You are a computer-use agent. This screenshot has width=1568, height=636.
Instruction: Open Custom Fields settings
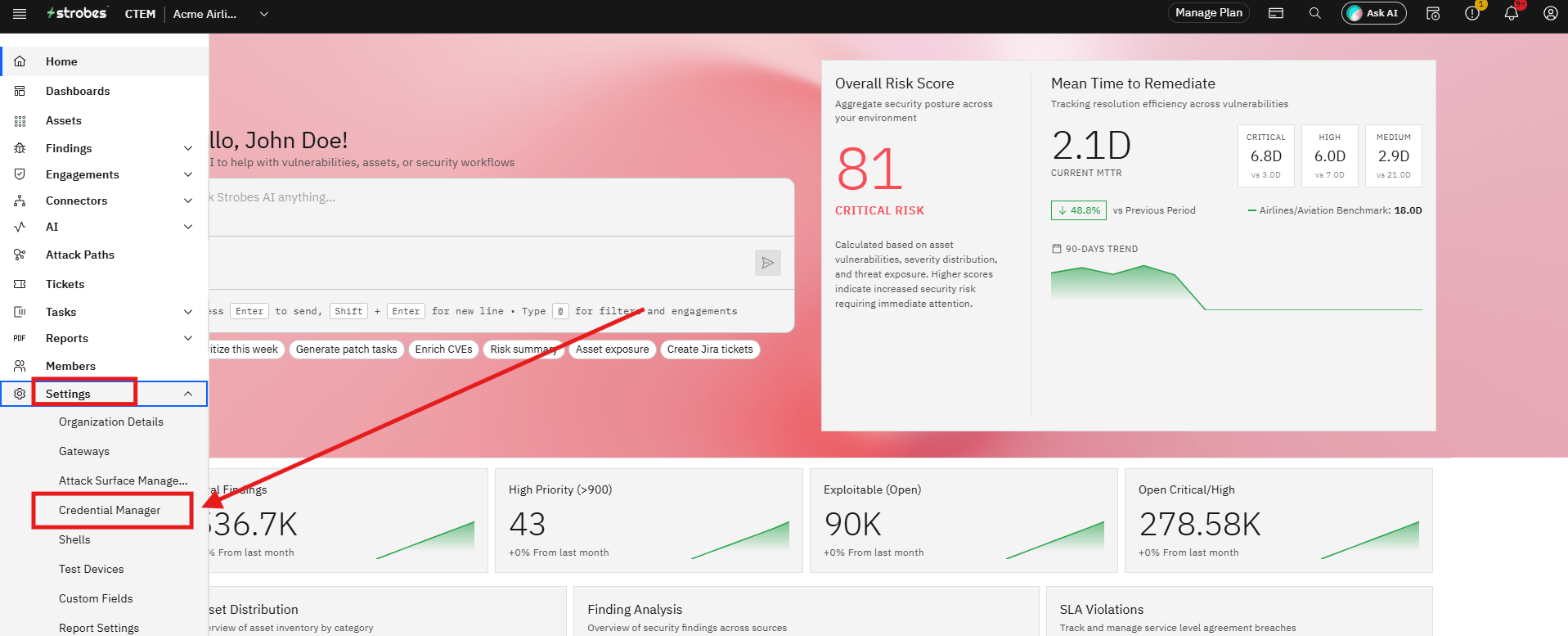pyautogui.click(x=96, y=598)
